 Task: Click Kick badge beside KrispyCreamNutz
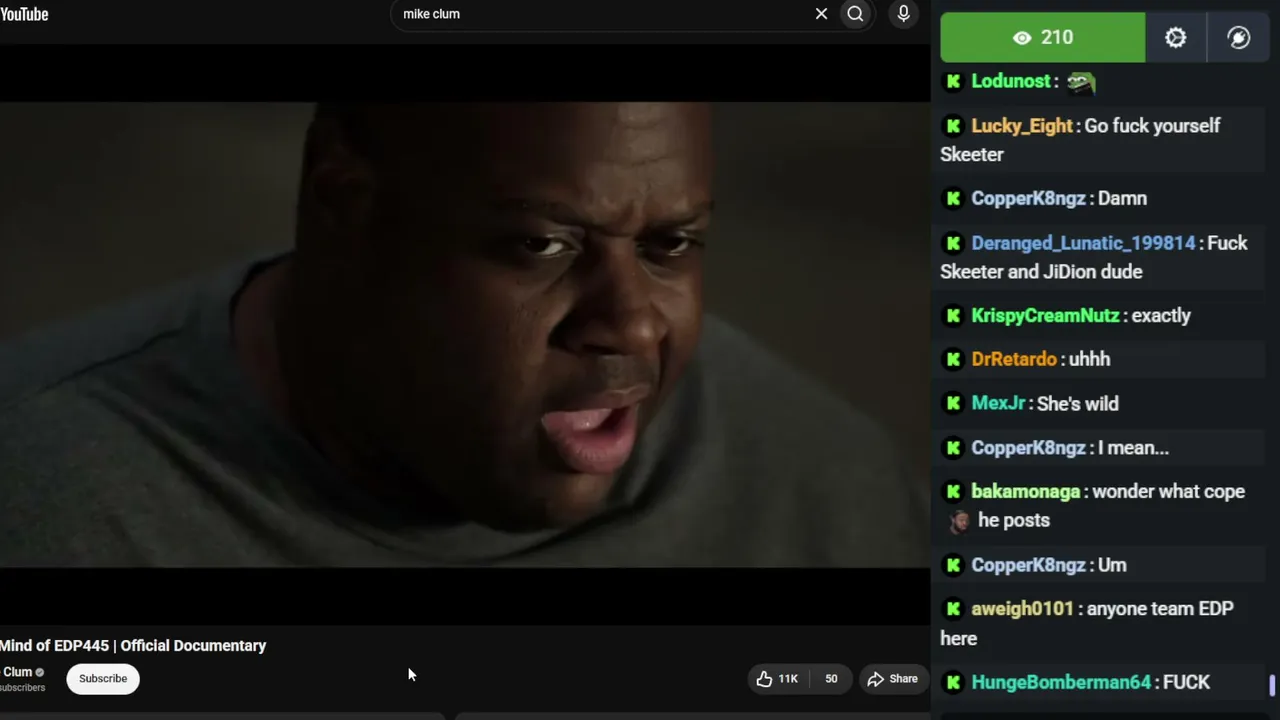coord(953,316)
